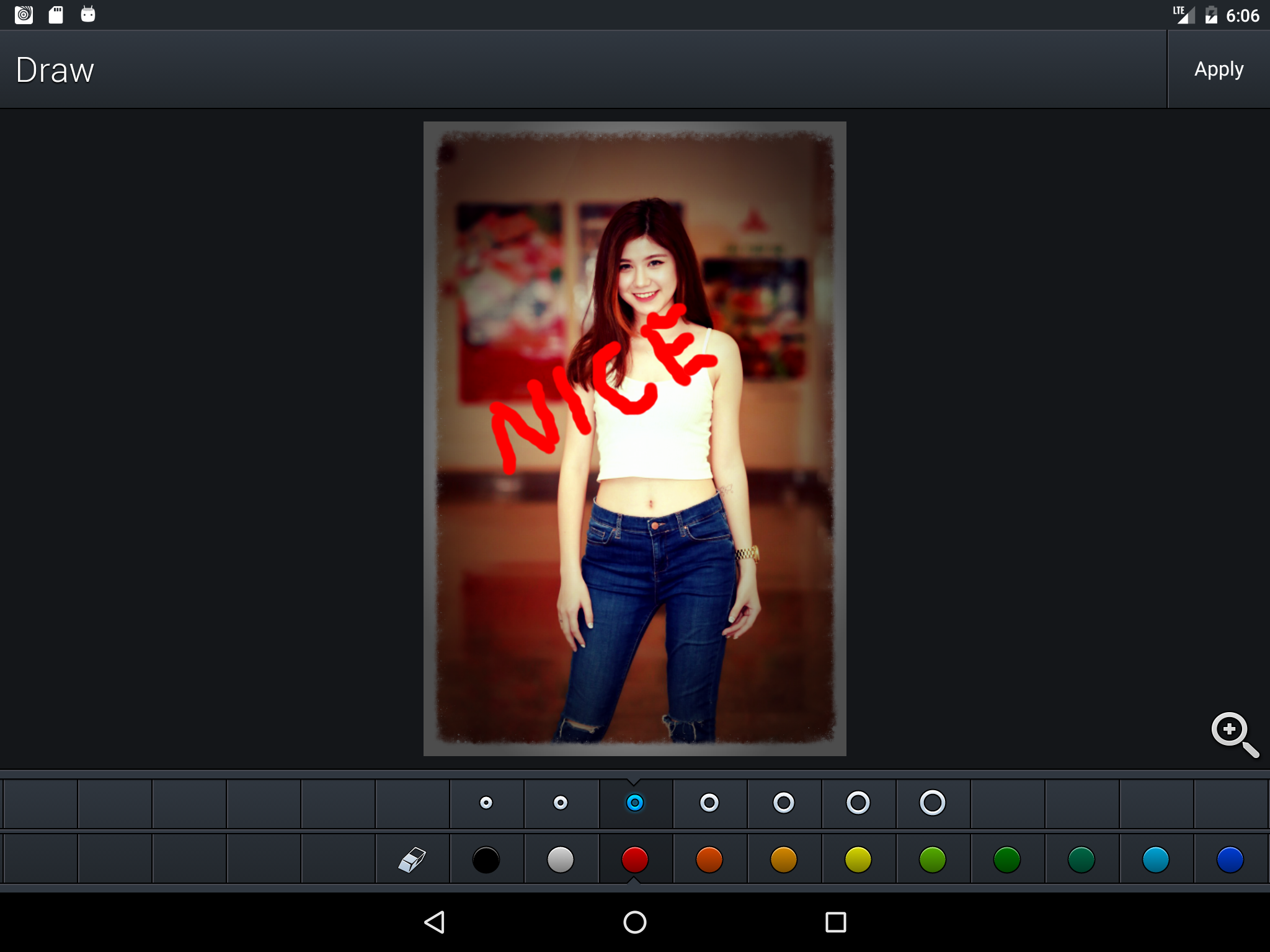Tap the photo canvas with NICE drawing
The width and height of the screenshot is (1270, 952).
(635, 439)
